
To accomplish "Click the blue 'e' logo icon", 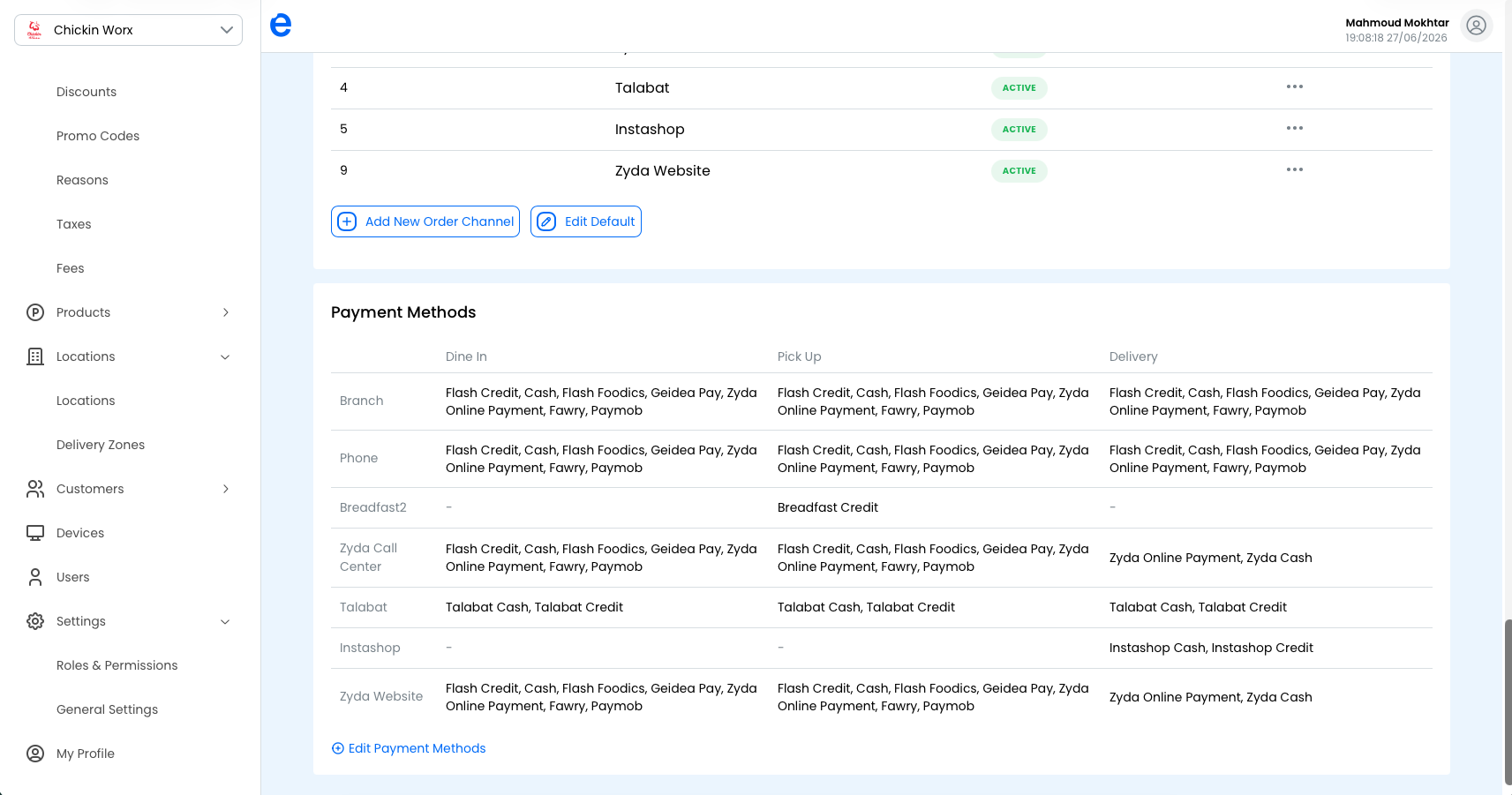I will click(x=281, y=25).
